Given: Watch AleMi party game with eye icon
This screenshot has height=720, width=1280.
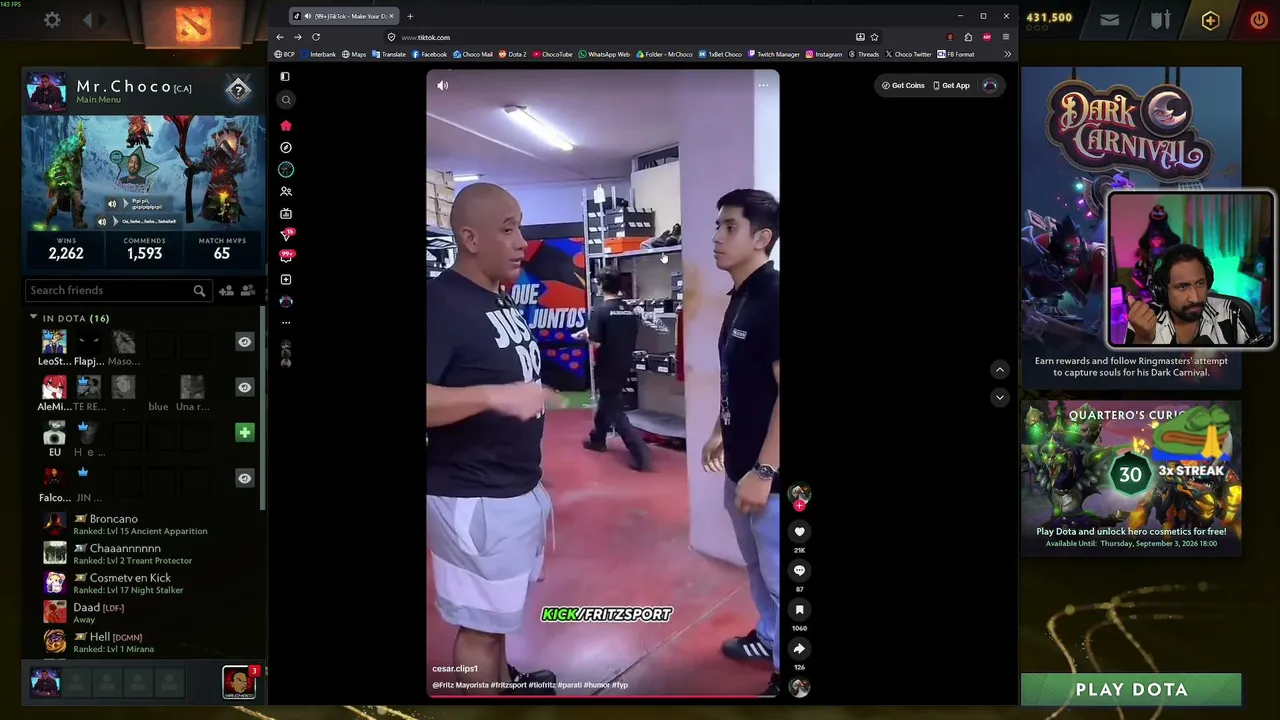Looking at the screenshot, I should 244,387.
